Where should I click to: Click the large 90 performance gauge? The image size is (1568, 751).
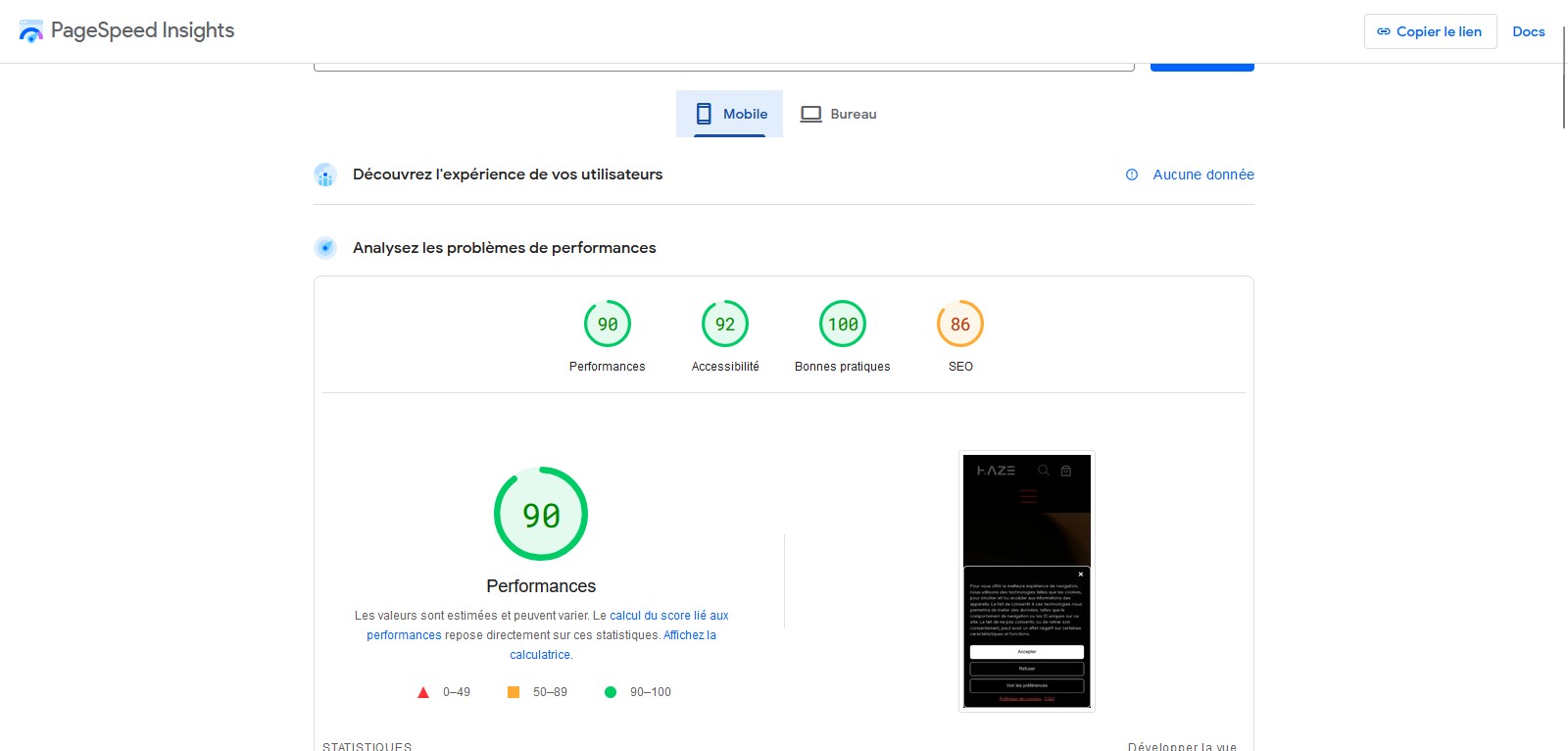coord(541,514)
